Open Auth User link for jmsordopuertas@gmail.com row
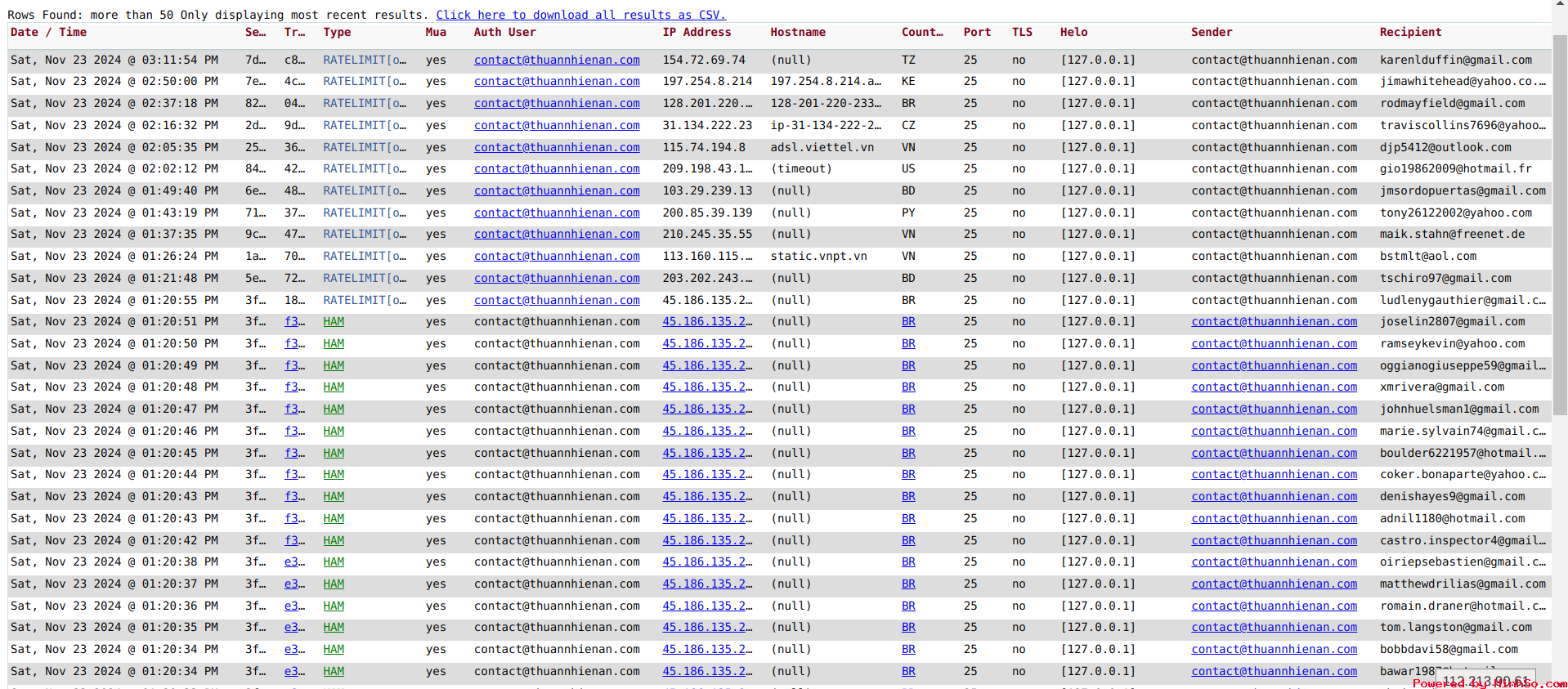This screenshot has height=689, width=1568. coord(557,191)
